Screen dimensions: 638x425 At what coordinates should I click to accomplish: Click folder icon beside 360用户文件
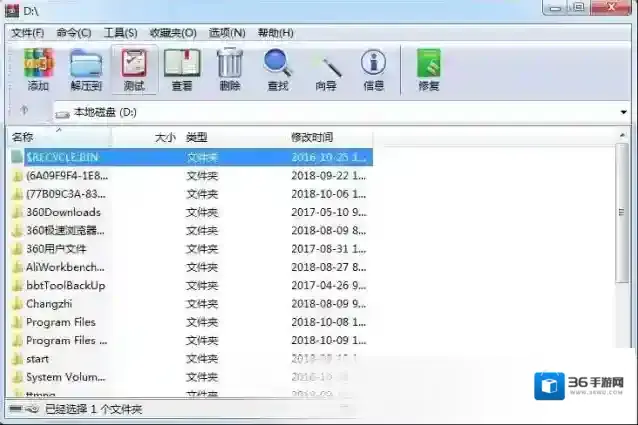click(17, 249)
